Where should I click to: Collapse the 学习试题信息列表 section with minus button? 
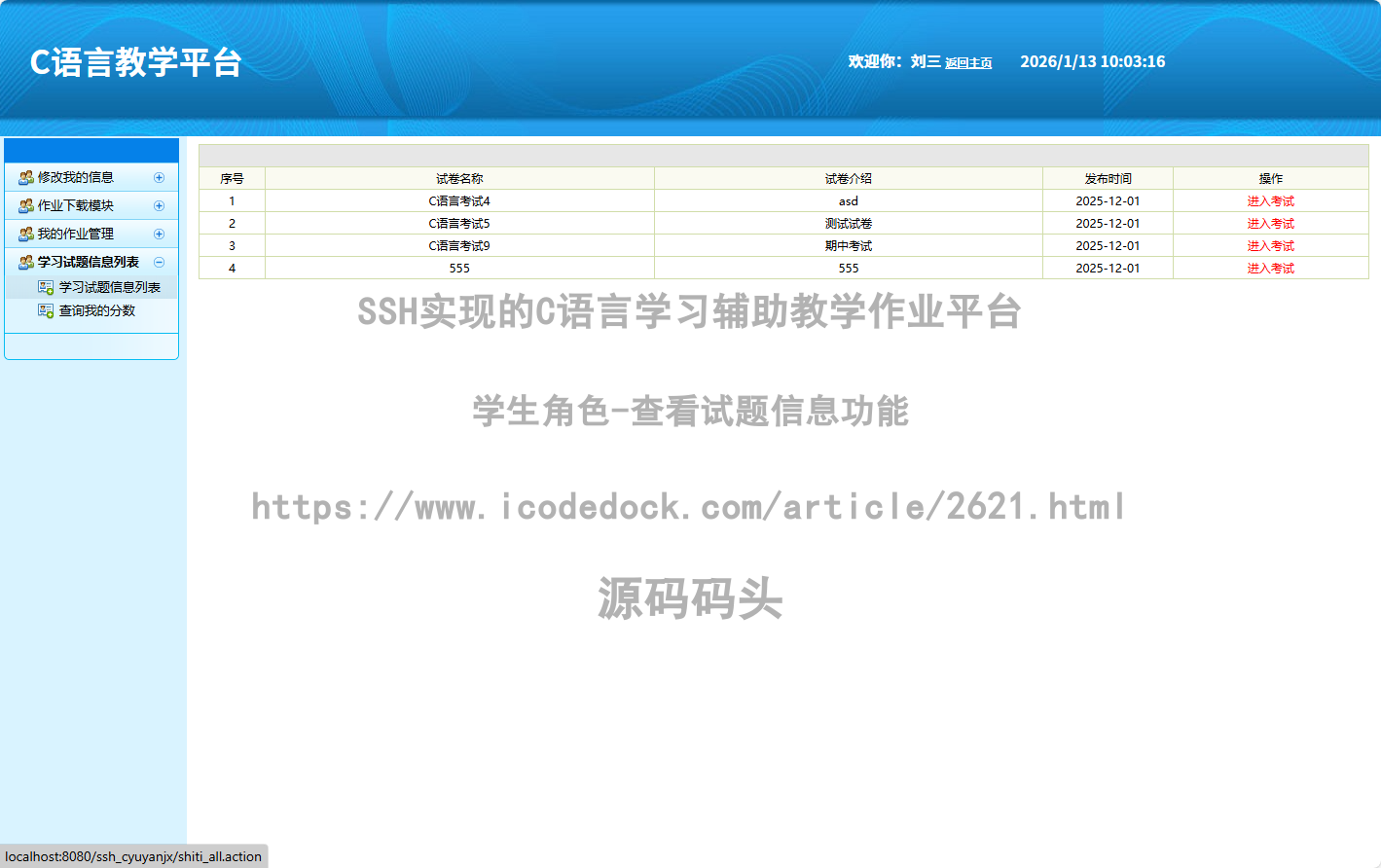click(x=159, y=263)
